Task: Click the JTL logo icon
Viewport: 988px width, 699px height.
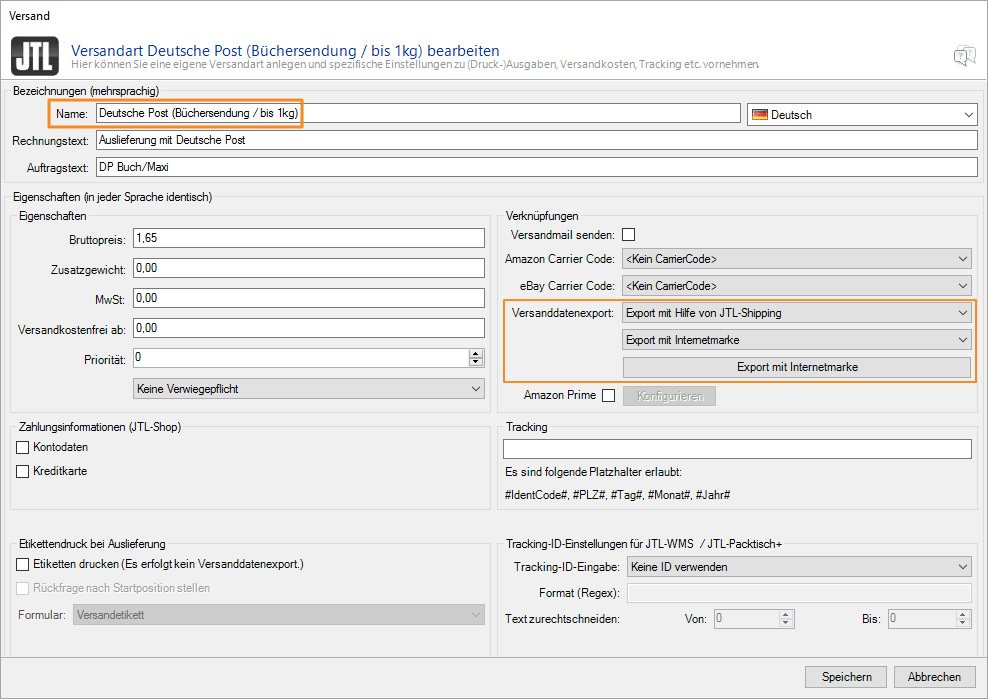Action: pyautogui.click(x=35, y=56)
